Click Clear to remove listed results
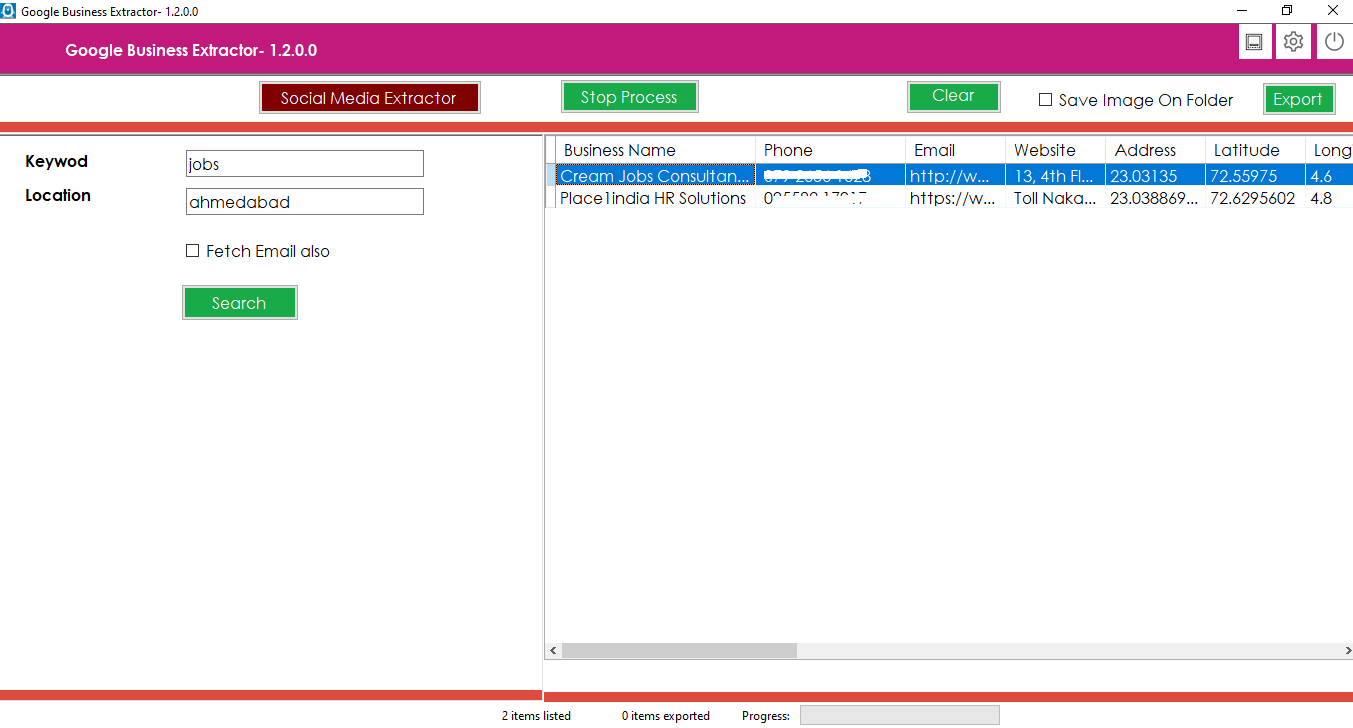The height and width of the screenshot is (728, 1353). (953, 96)
